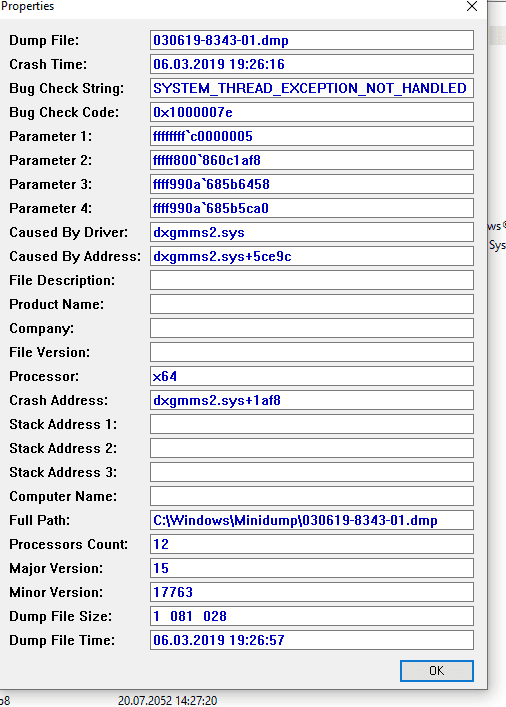This screenshot has height=707, width=506.
Task: Click the 'Dump File Time:' label
Action: (62, 640)
